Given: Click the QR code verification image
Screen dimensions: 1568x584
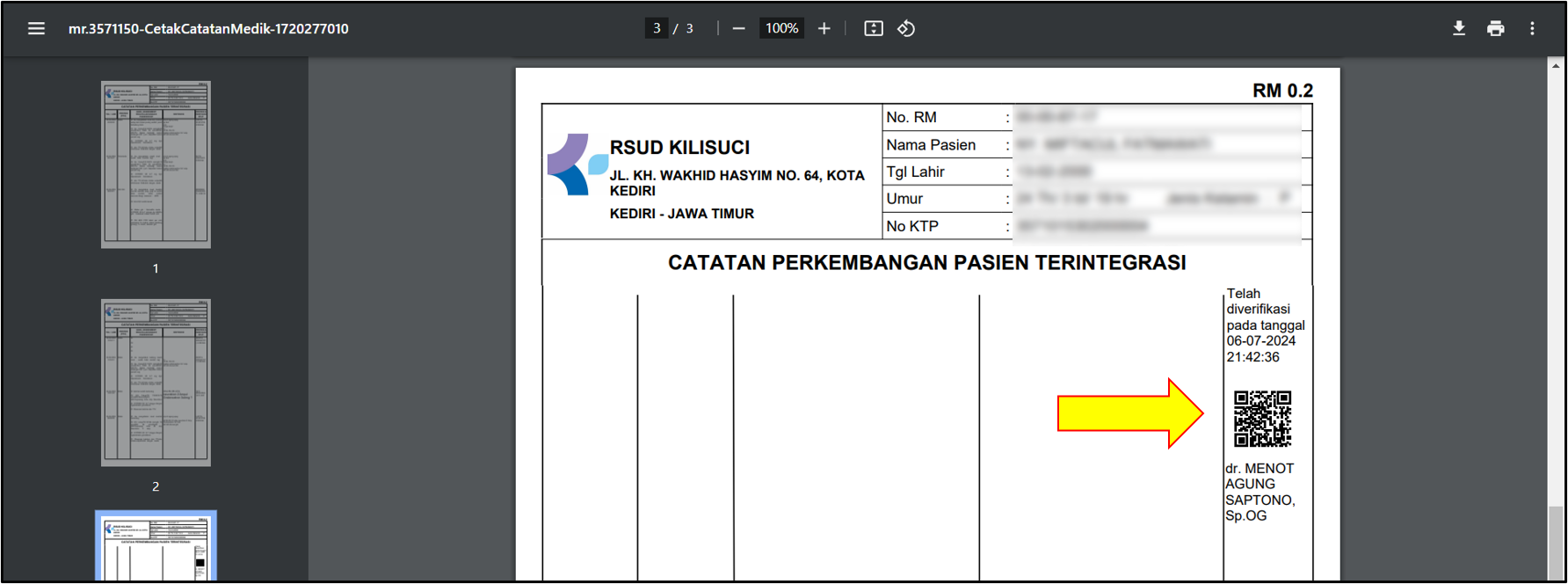Looking at the screenshot, I should click(1262, 419).
